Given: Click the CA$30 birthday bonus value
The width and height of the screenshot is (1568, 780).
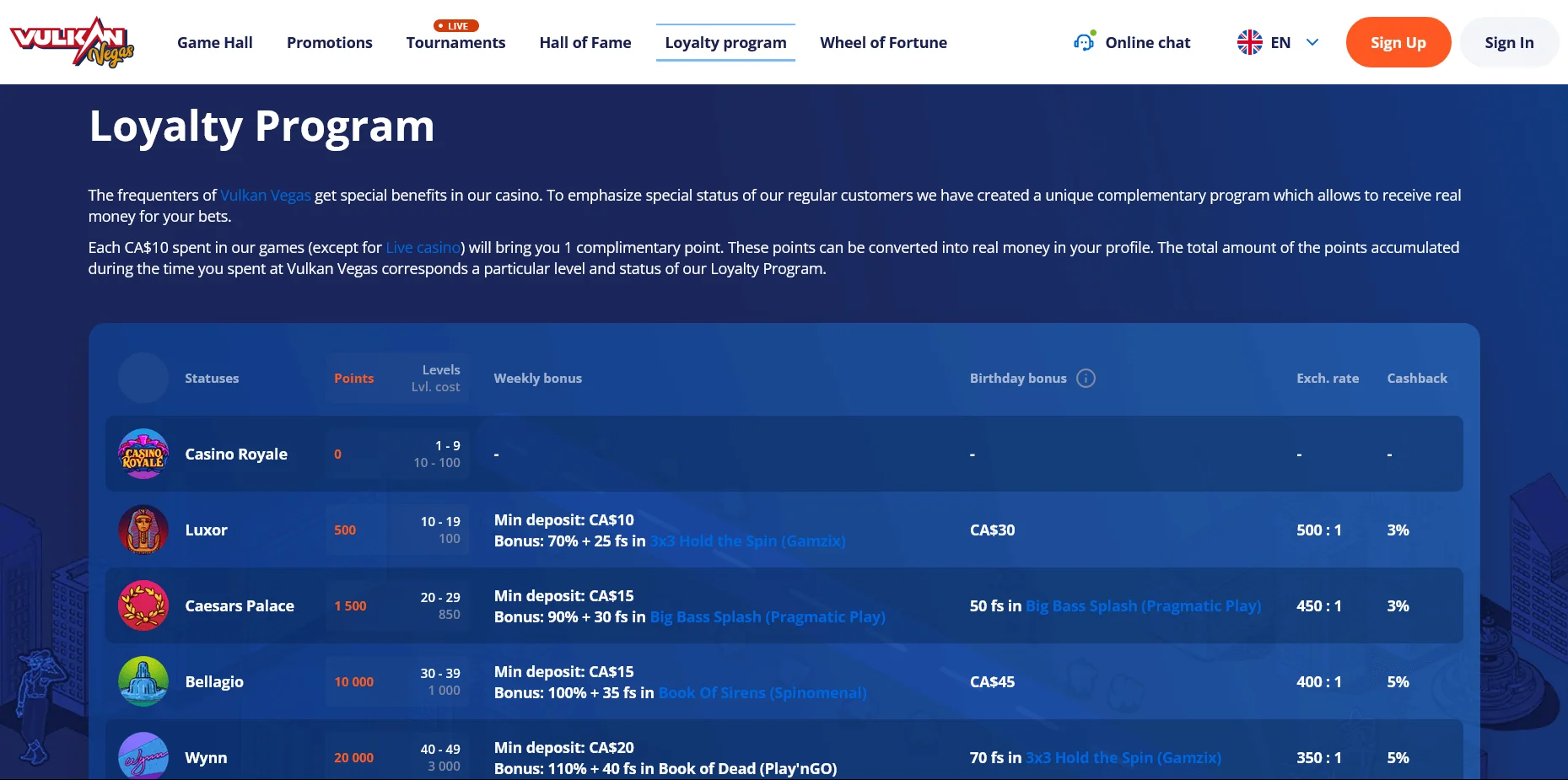Looking at the screenshot, I should [992, 530].
